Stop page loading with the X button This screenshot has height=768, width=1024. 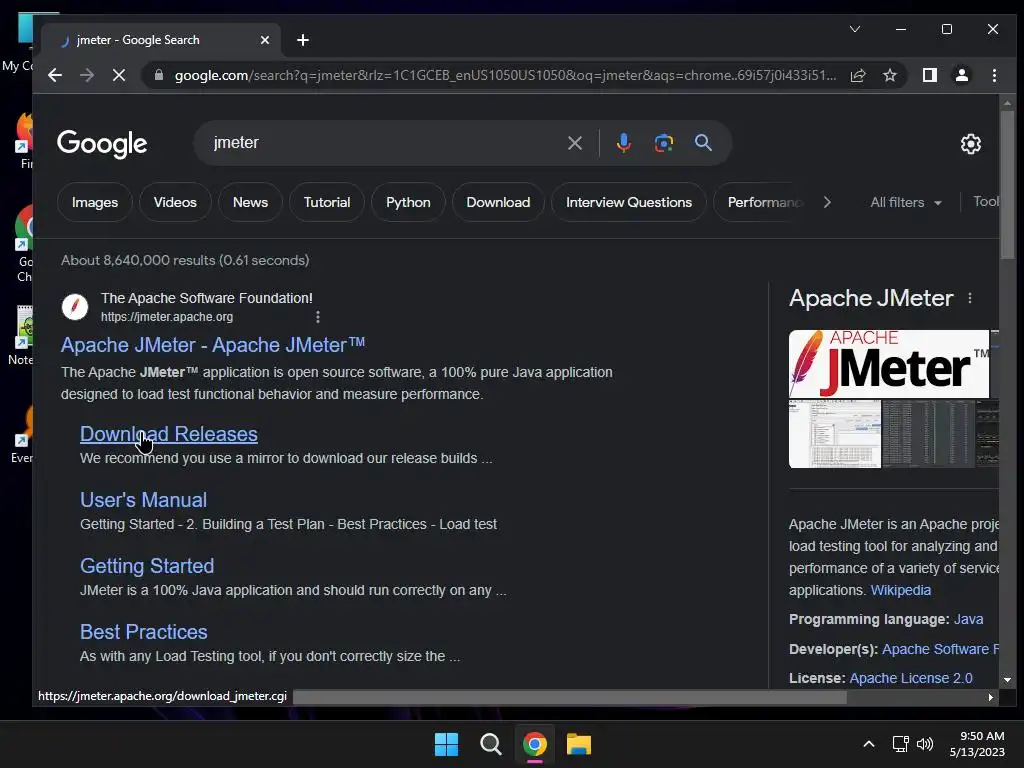pos(119,76)
